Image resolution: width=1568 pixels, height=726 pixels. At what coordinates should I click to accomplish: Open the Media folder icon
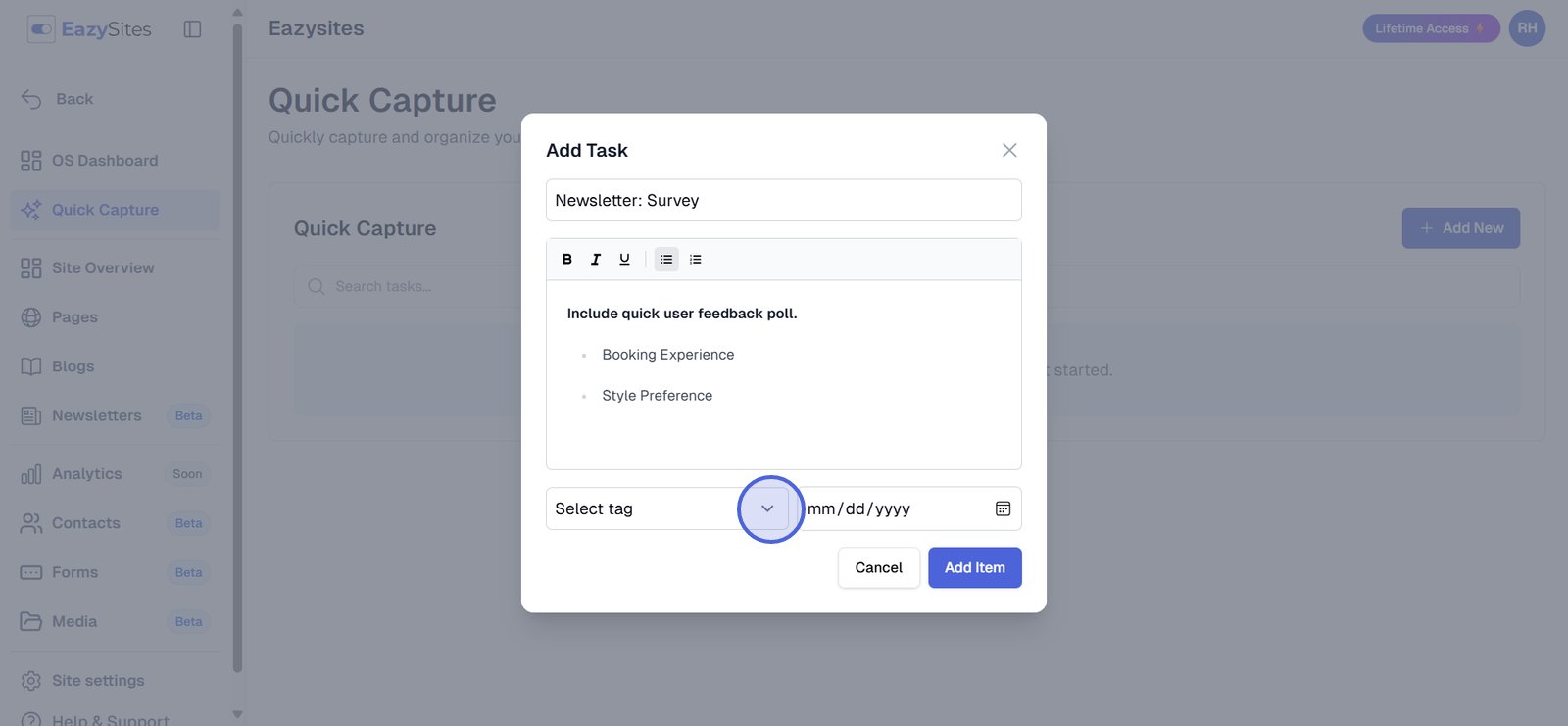[31, 621]
